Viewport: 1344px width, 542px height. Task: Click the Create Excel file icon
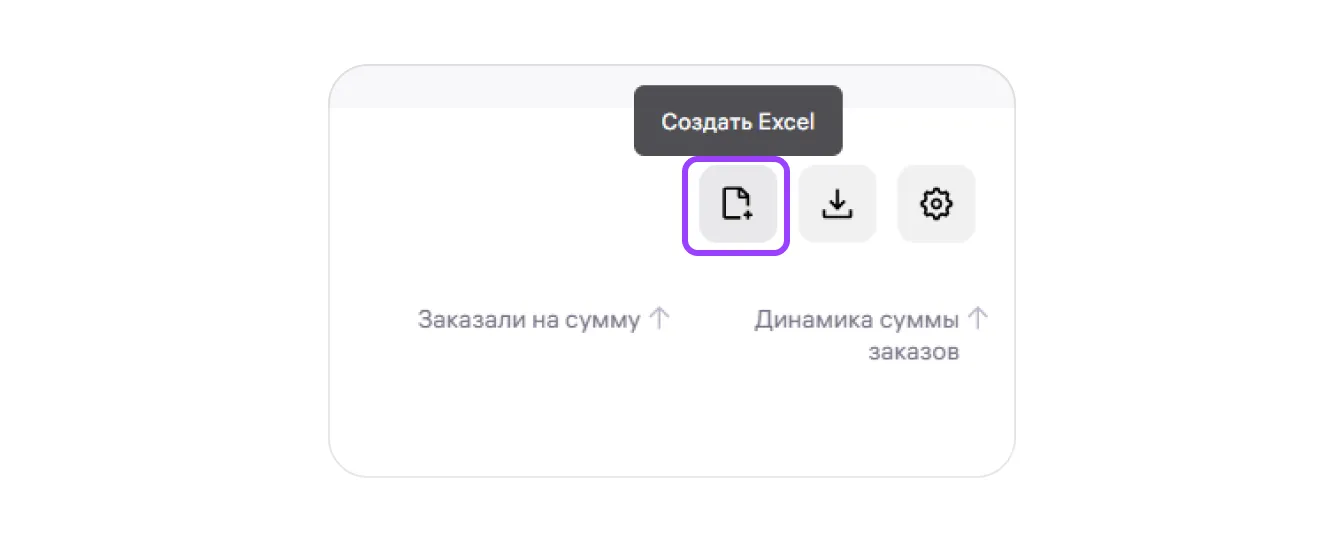click(x=737, y=204)
